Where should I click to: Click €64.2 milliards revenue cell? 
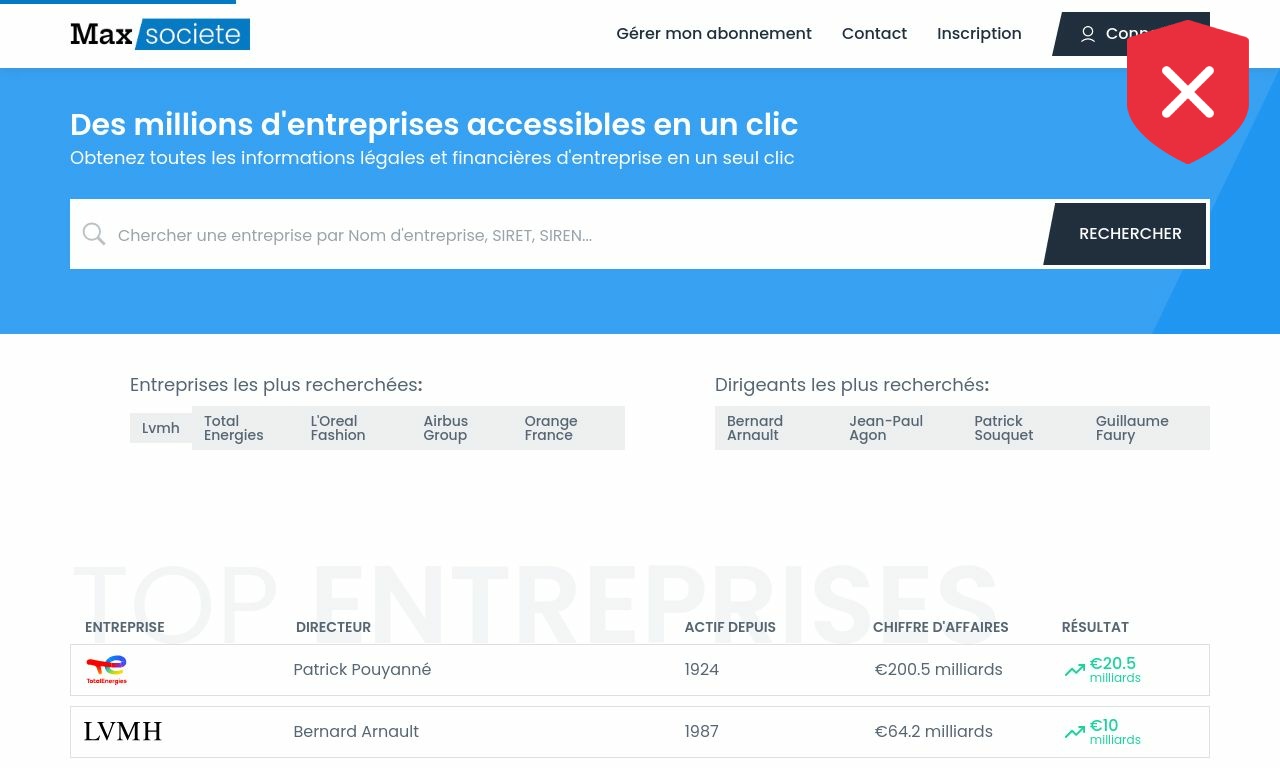934,732
